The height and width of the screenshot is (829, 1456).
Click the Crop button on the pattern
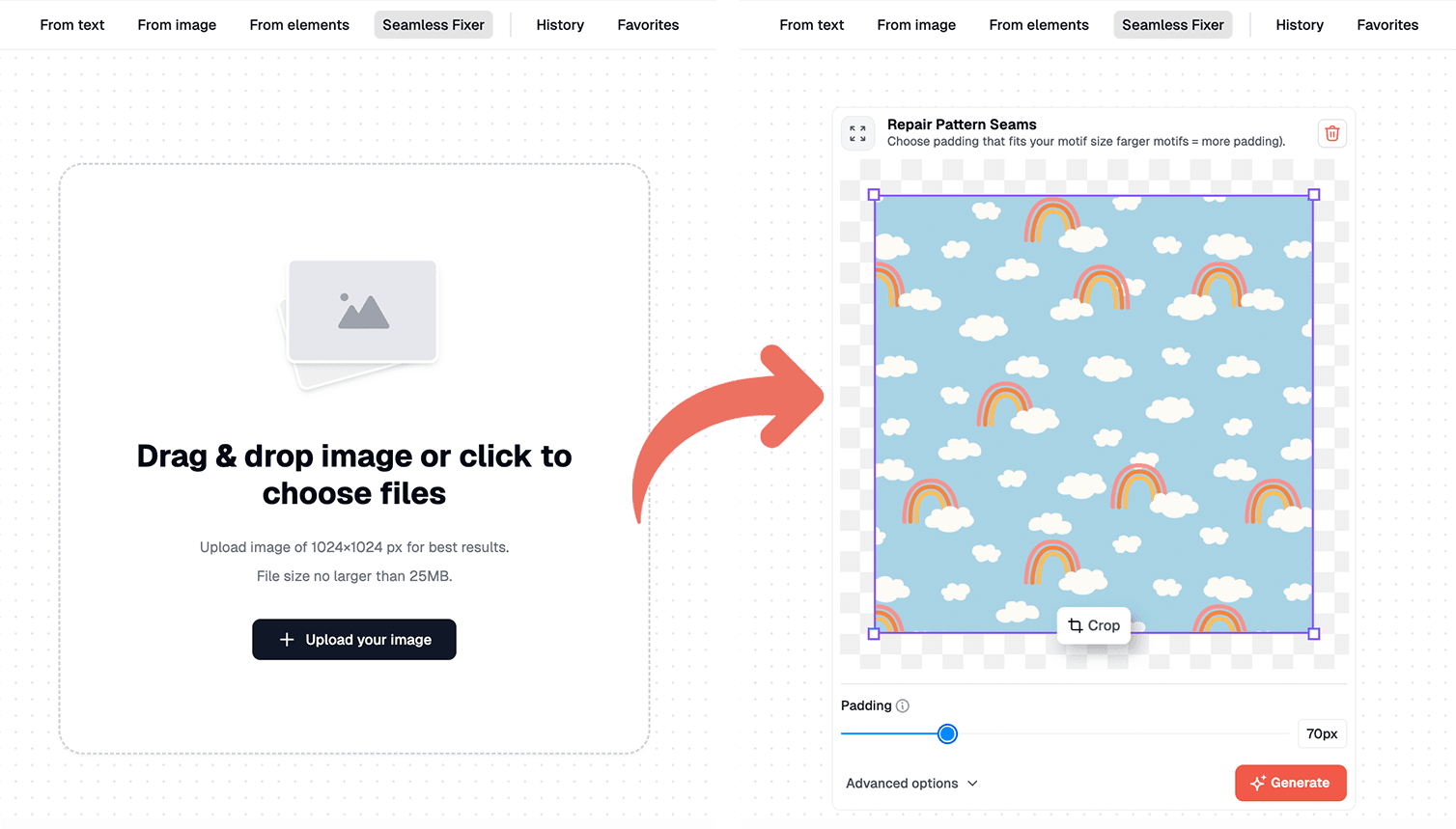pos(1094,625)
